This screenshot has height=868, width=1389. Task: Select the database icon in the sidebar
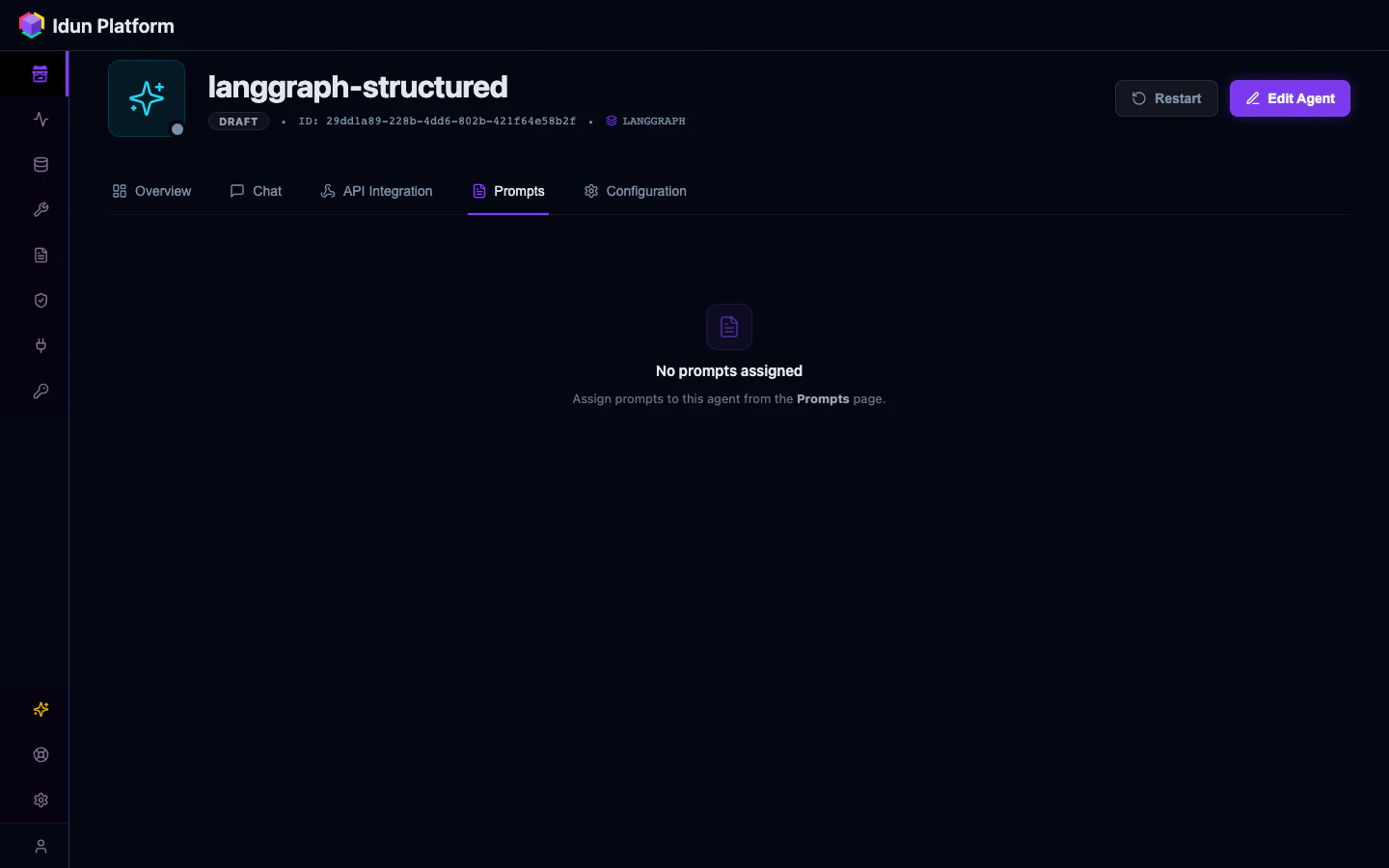tap(41, 164)
